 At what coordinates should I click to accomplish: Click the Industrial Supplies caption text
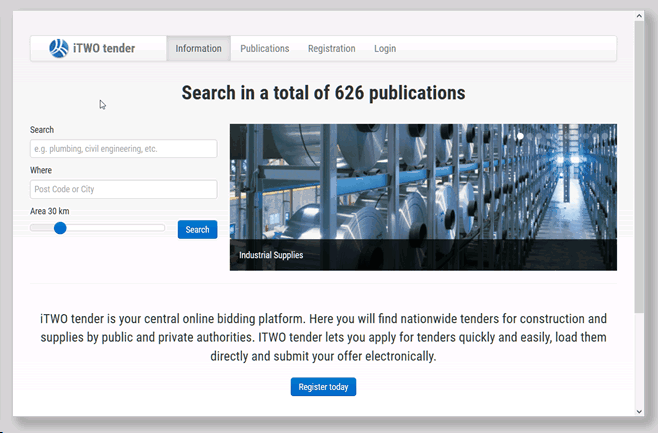point(271,255)
